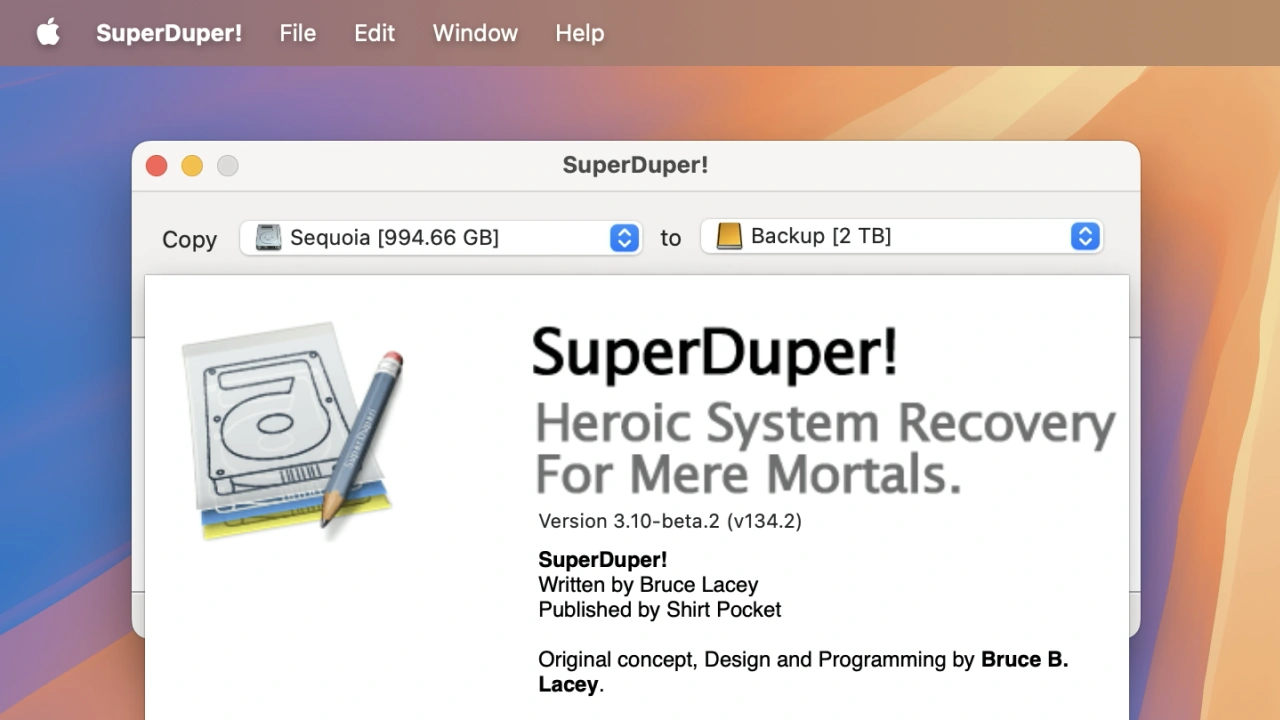Open the Backup destination volume dropdown
The height and width of the screenshot is (720, 1280).
[x=902, y=237]
